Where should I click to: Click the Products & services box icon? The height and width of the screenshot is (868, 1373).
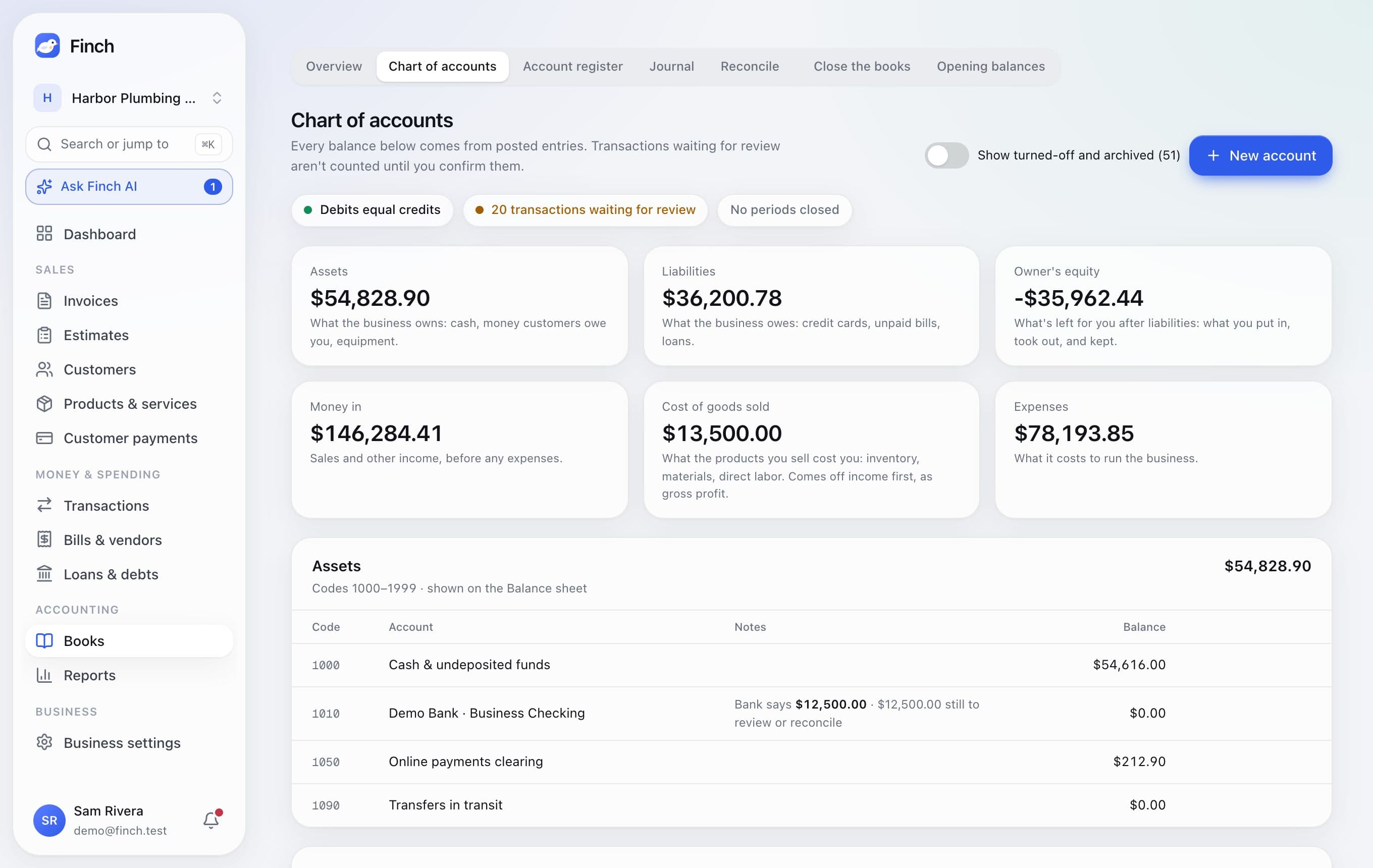click(44, 404)
